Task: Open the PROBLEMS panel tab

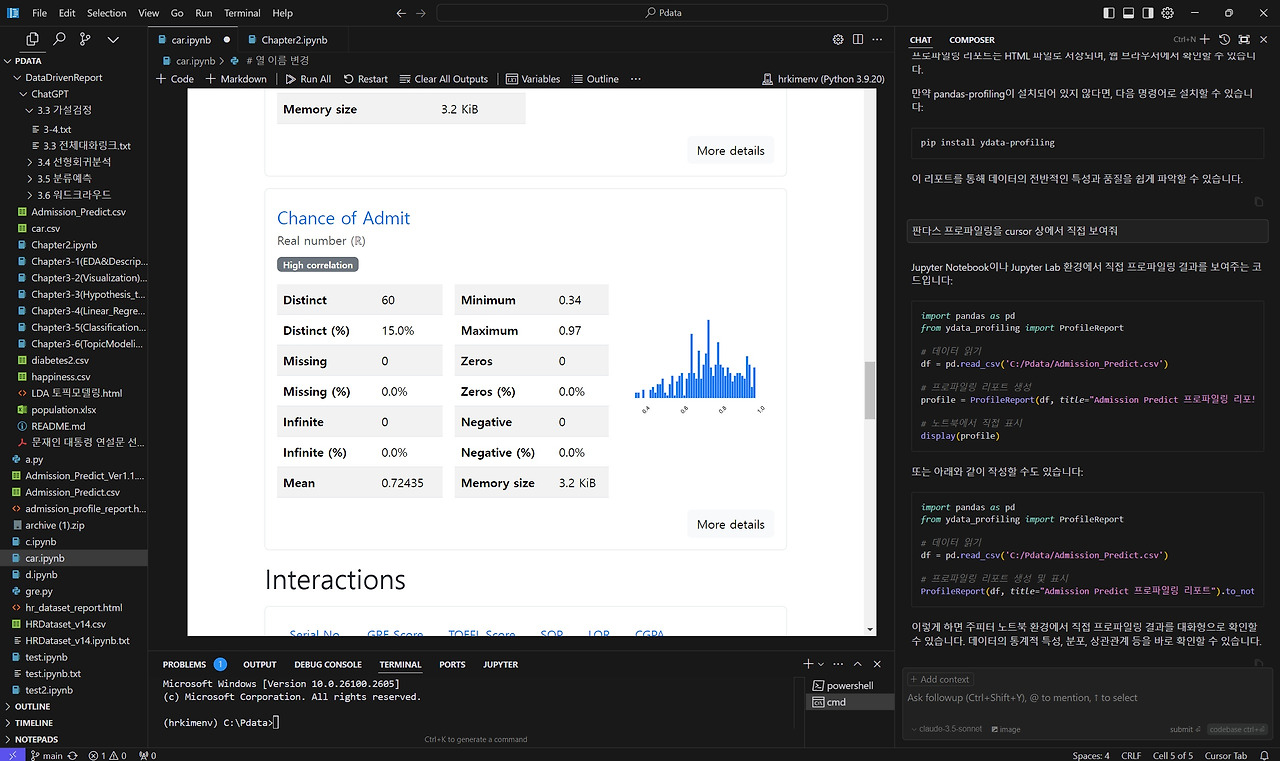Action: pos(194,664)
